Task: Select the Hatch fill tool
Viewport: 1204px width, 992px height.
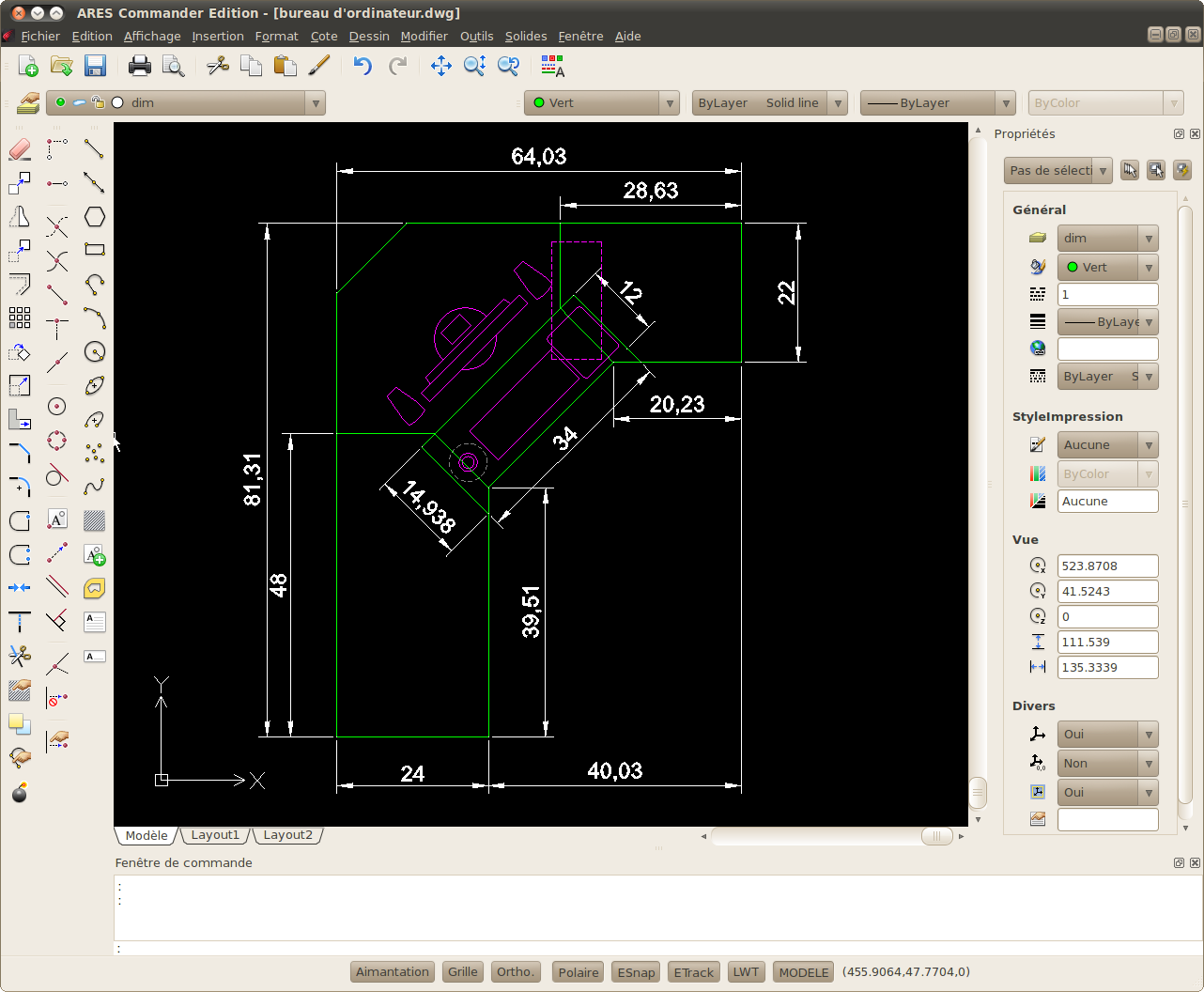Action: point(94,520)
